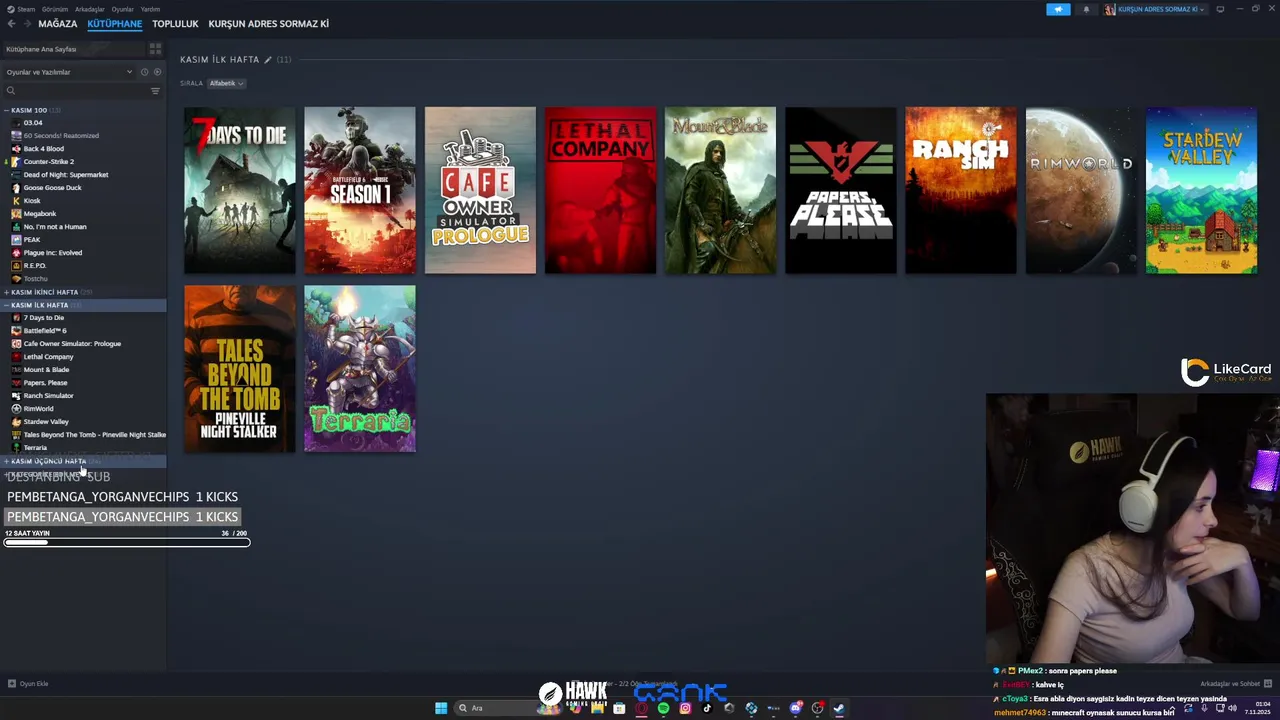Open Arkadaşlar ve Sohbet panel
The height and width of the screenshot is (720, 1280).
[x=1235, y=684]
